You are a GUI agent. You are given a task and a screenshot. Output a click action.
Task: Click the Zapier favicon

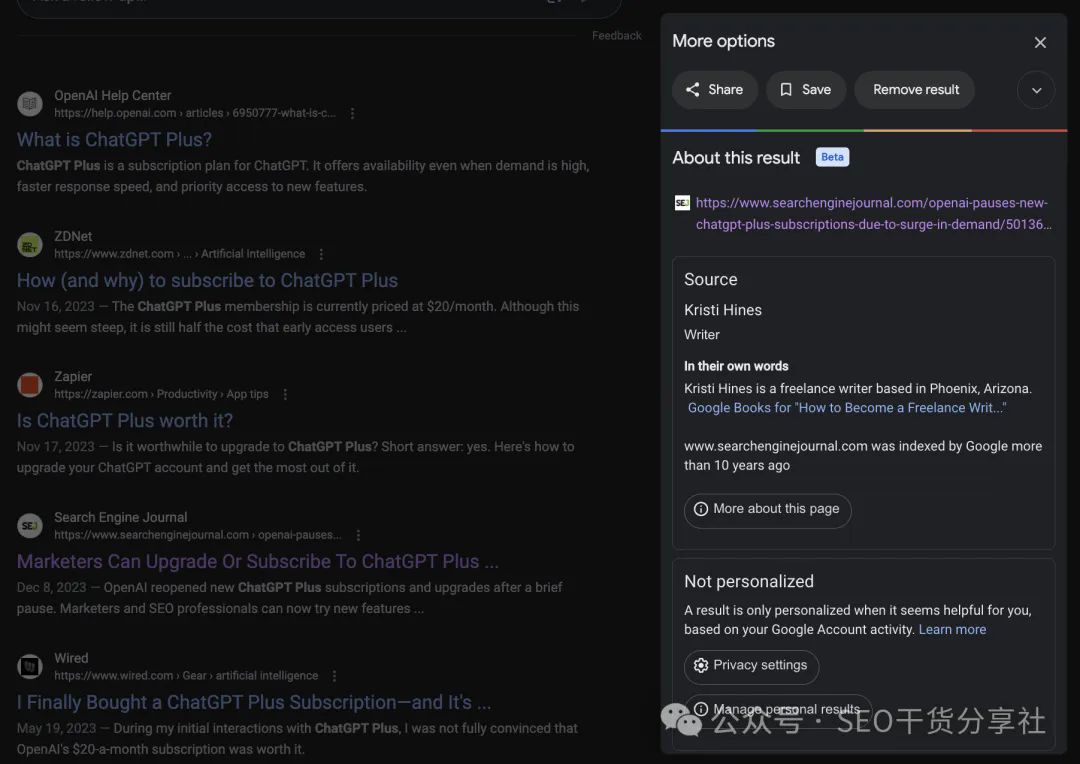click(x=30, y=385)
